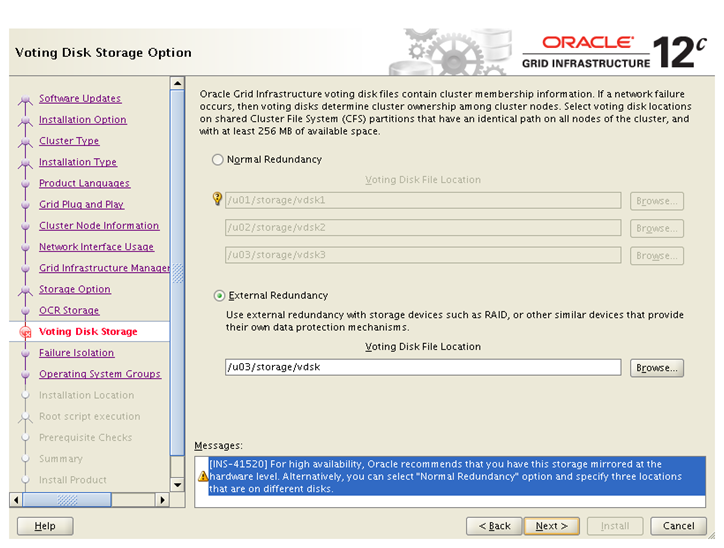Jump to the Product Languages step

[84, 183]
